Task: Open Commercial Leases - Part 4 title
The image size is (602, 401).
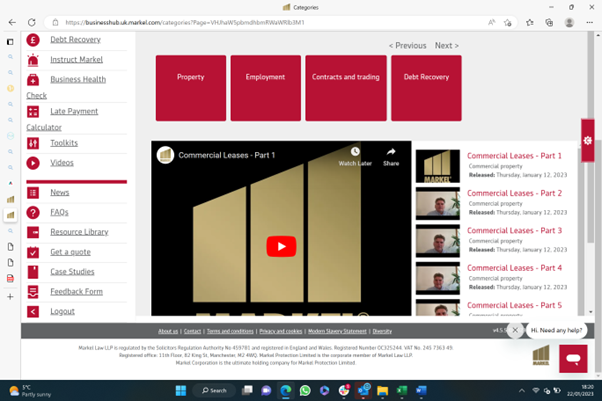Action: tap(514, 267)
